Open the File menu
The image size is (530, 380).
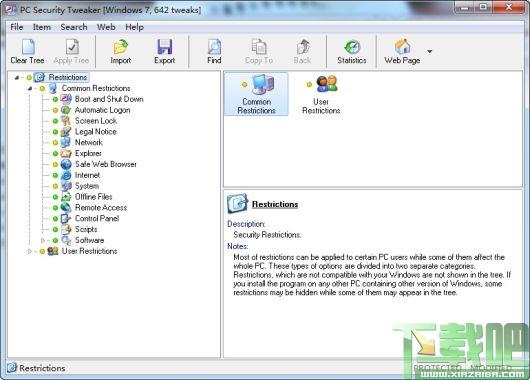17,27
